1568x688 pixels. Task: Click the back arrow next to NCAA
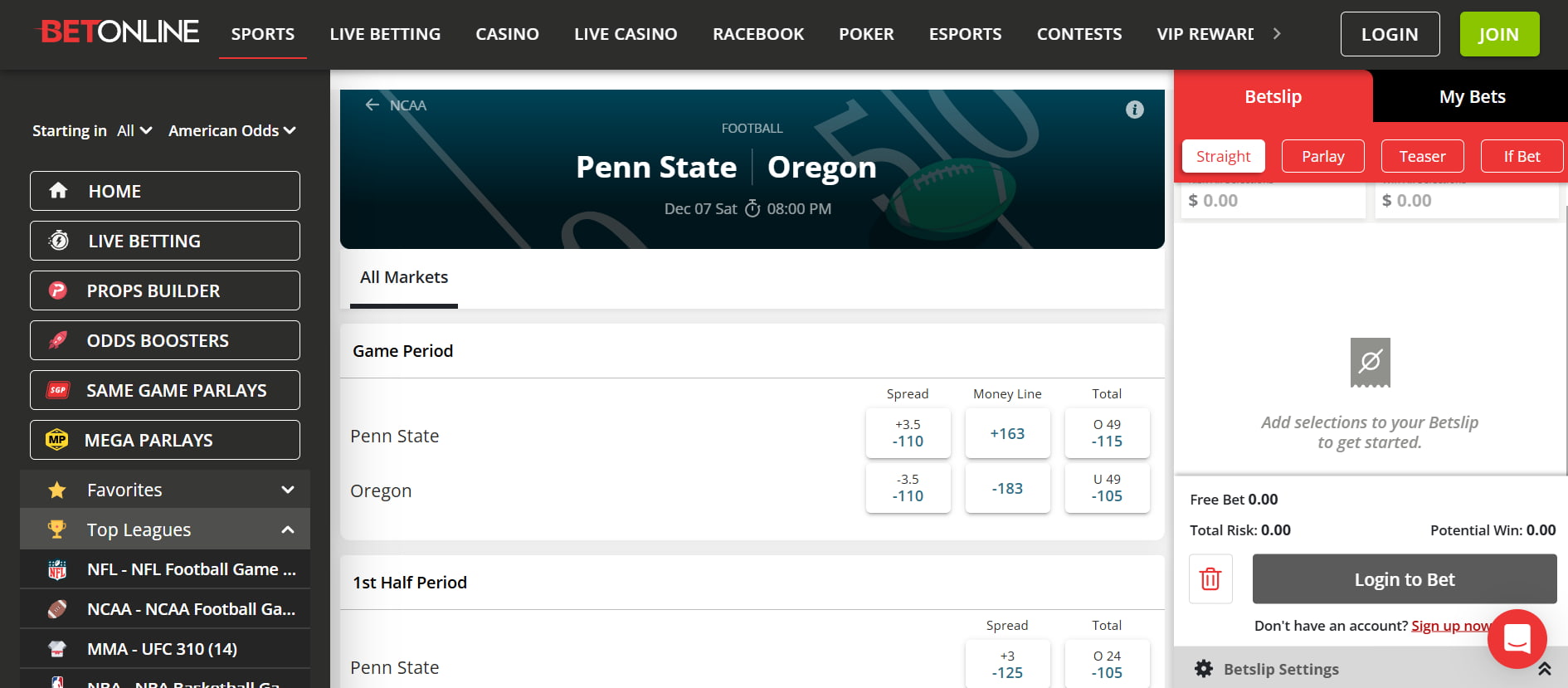click(373, 105)
